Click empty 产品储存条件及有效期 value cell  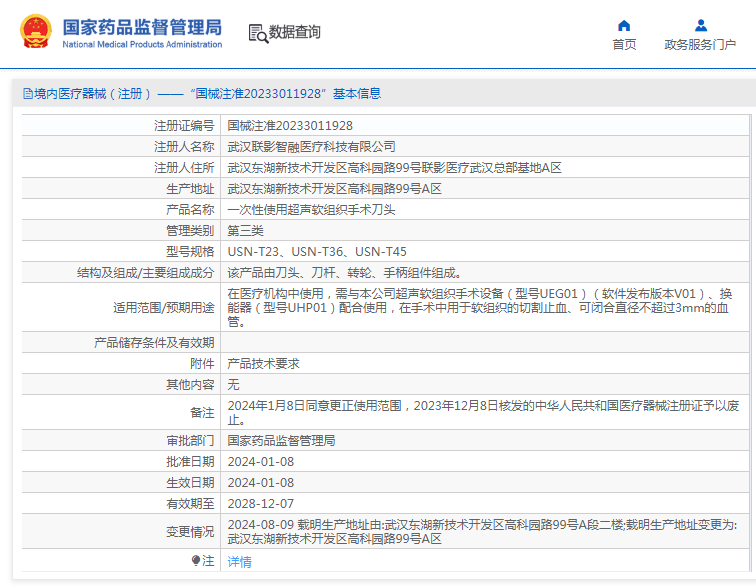[485, 342]
